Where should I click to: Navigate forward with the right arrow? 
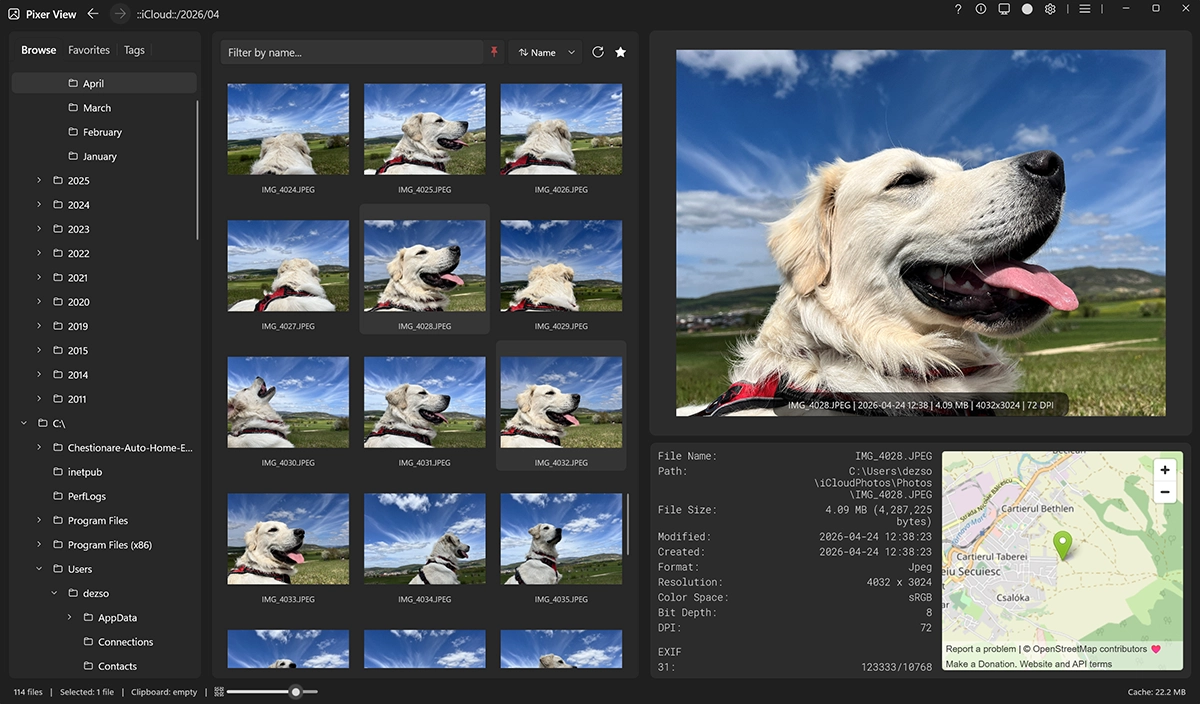tap(120, 14)
